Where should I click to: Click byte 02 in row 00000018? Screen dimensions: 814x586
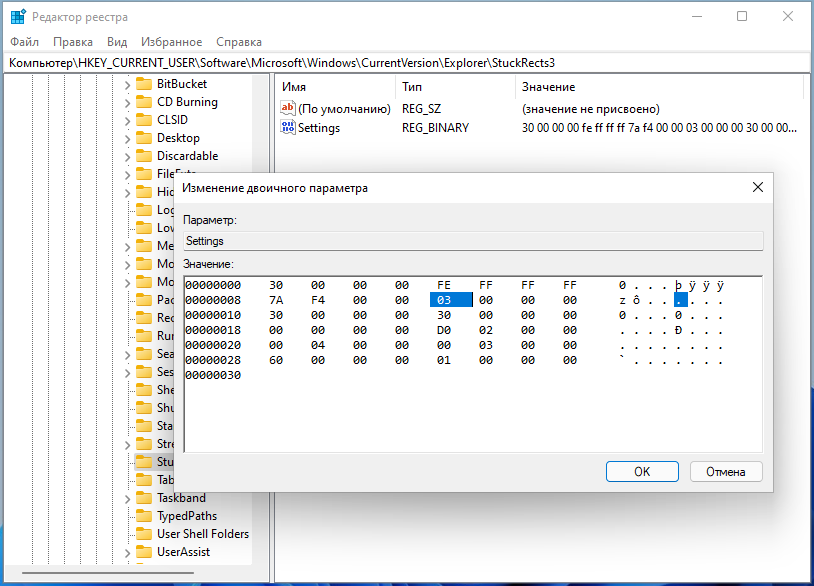(486, 330)
